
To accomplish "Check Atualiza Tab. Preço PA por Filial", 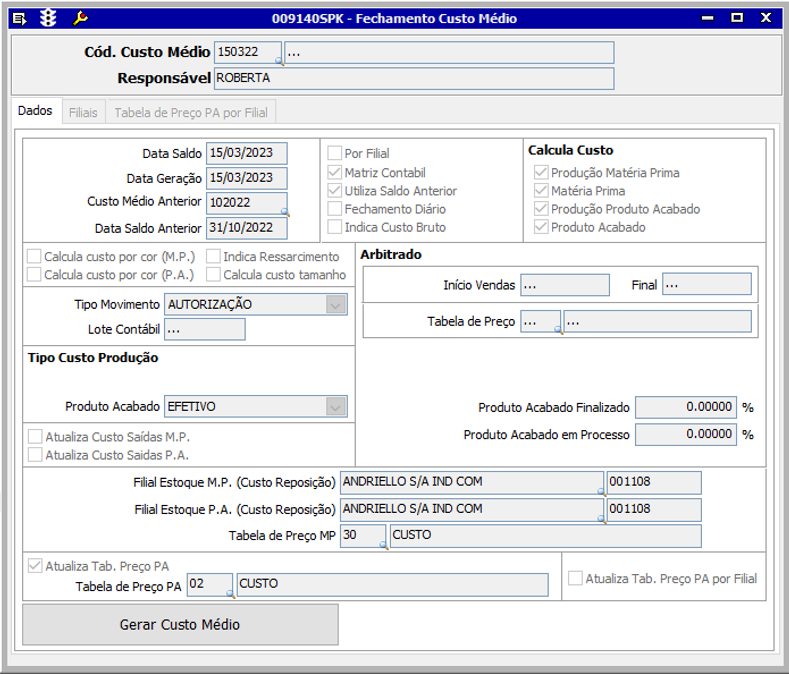I will click(x=575, y=578).
